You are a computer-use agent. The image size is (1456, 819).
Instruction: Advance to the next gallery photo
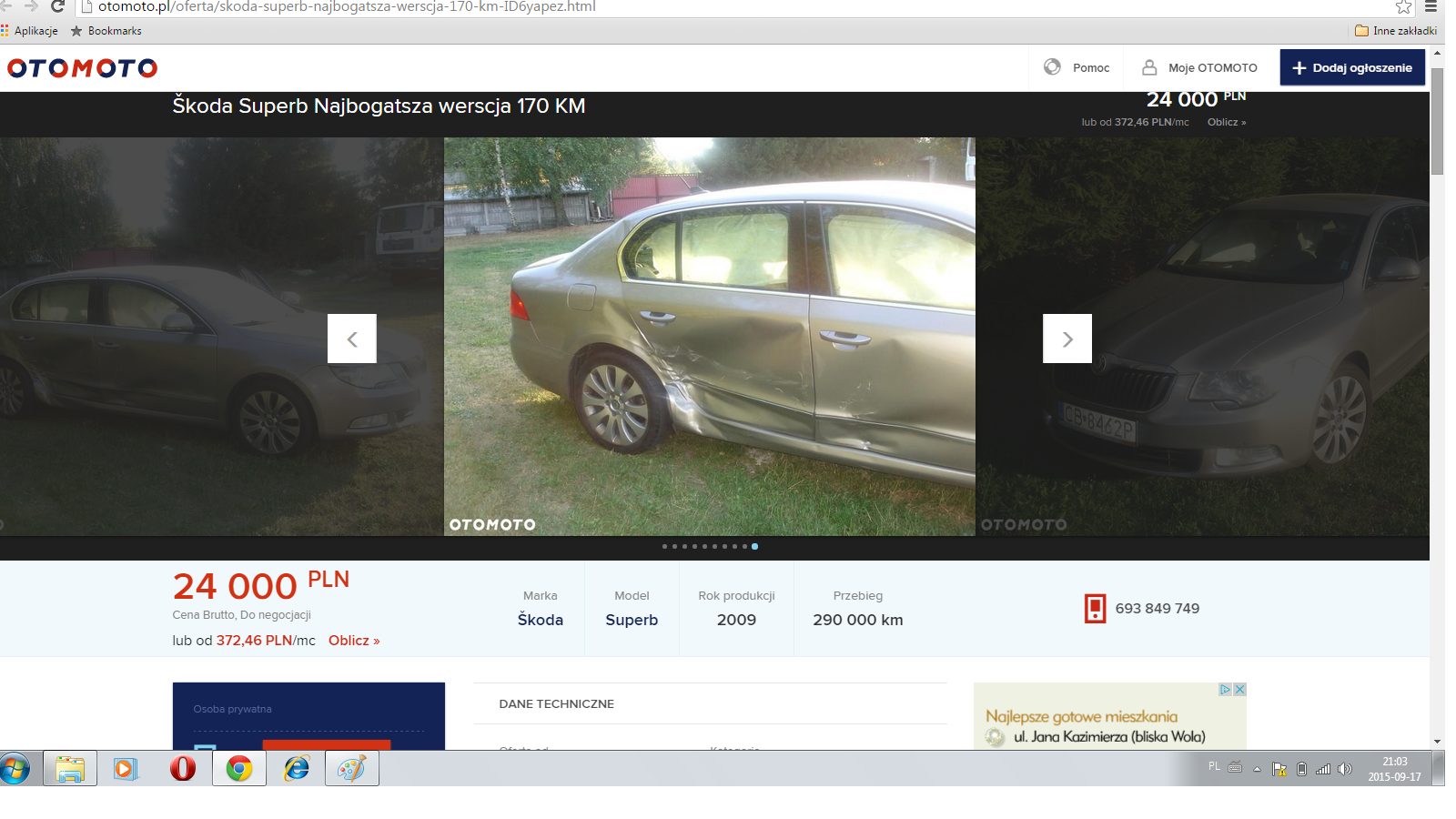point(1067,339)
